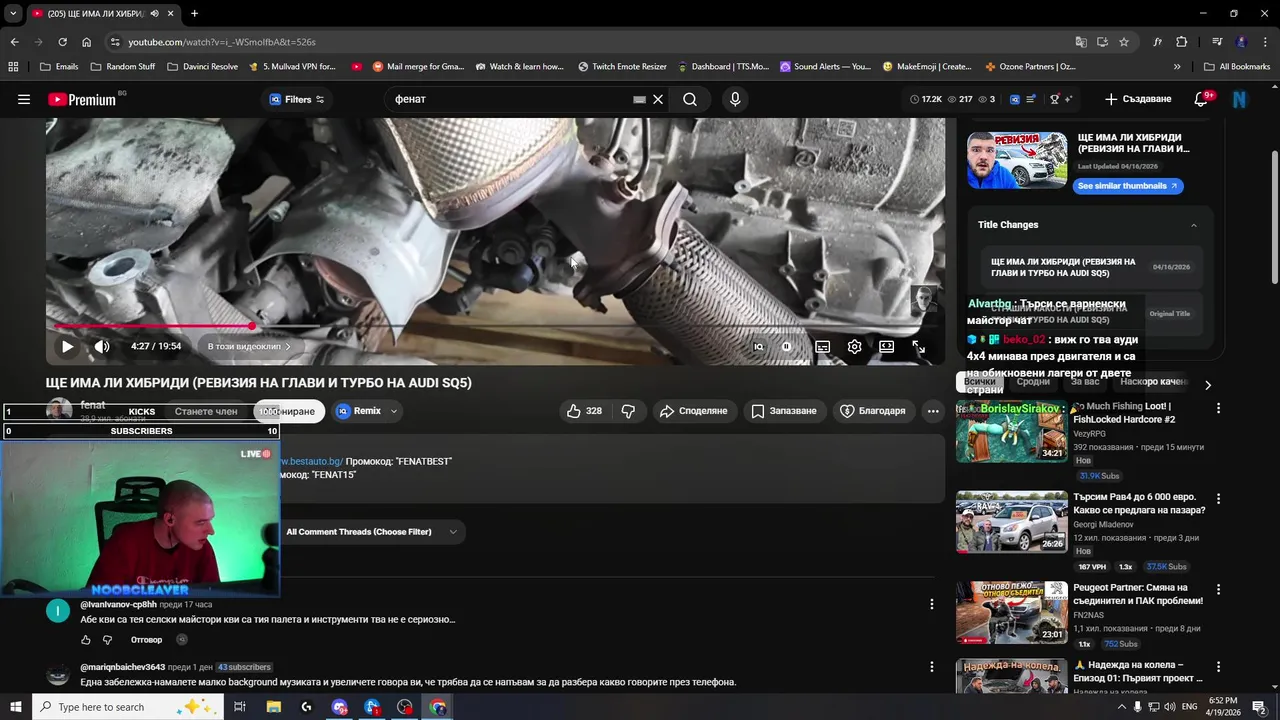The image size is (1280, 720).
Task: Open the Remix dropdown
Action: coord(367,411)
